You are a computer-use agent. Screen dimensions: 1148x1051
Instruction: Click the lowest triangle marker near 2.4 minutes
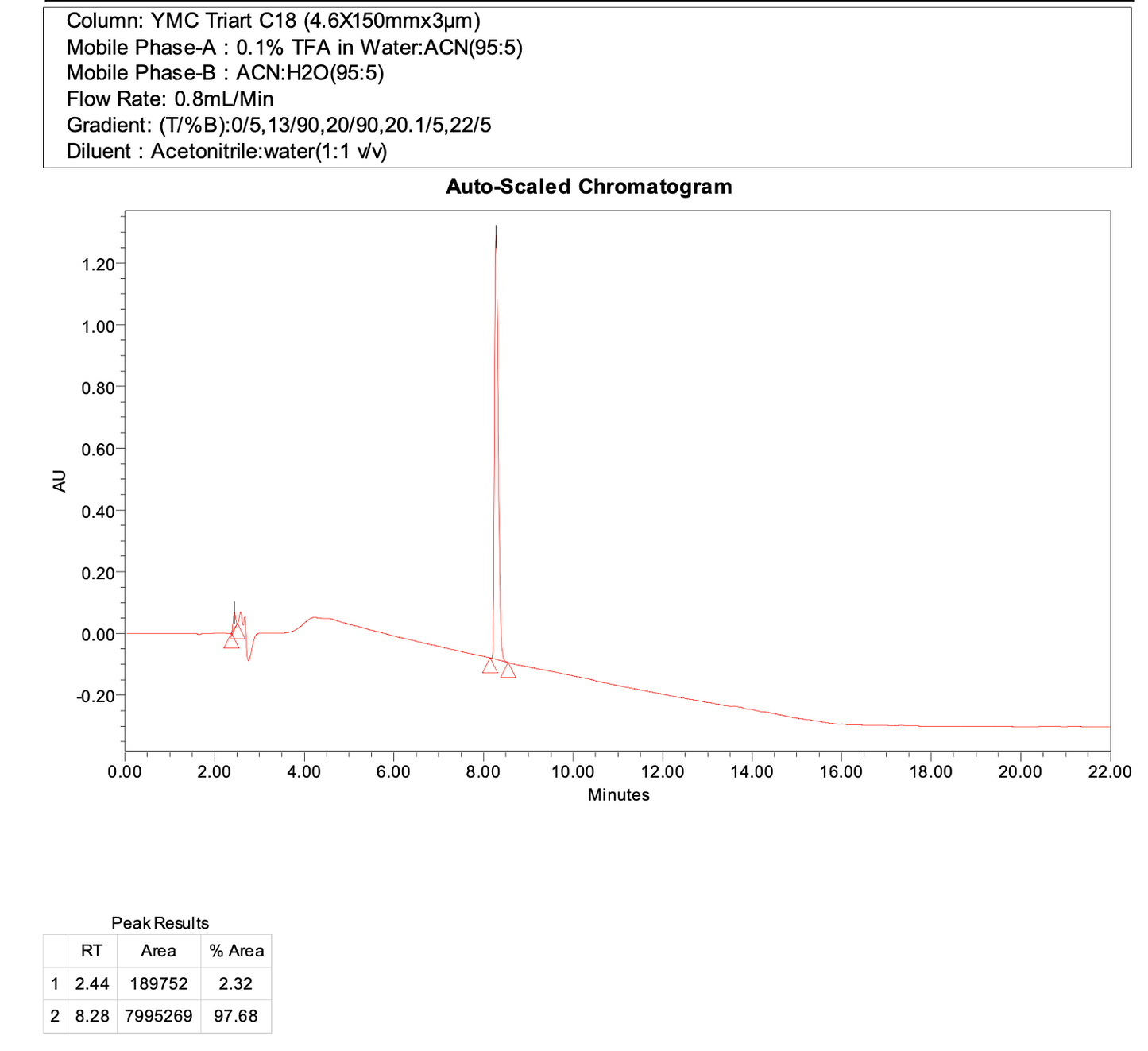pos(231,641)
